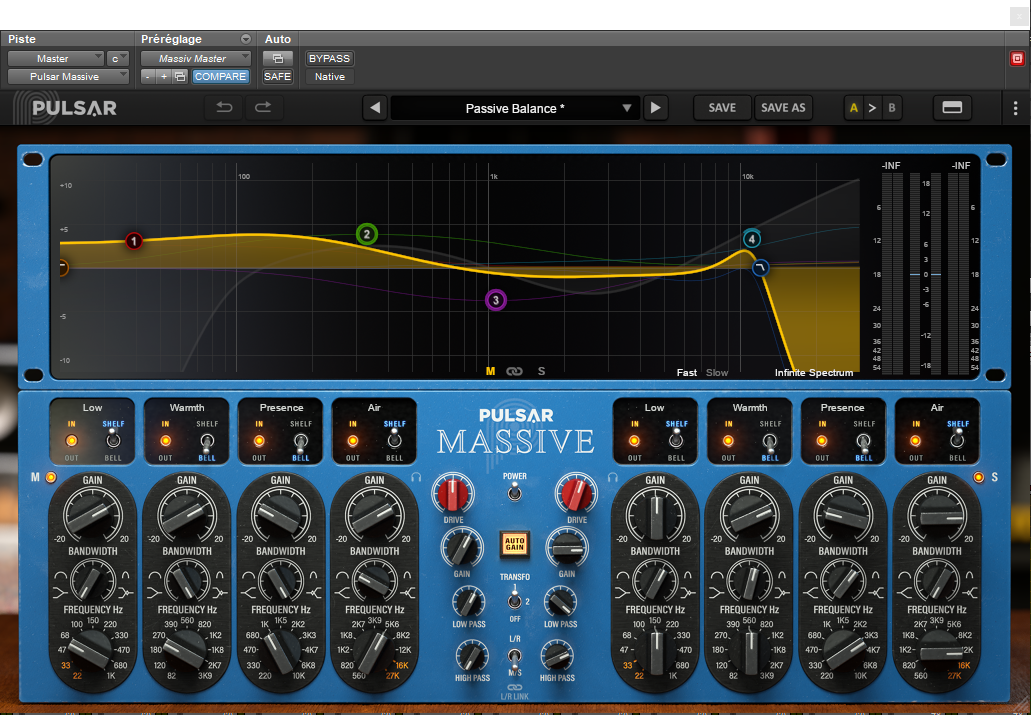Click the M channel LED indicator
The height and width of the screenshot is (715, 1031).
[x=51, y=477]
